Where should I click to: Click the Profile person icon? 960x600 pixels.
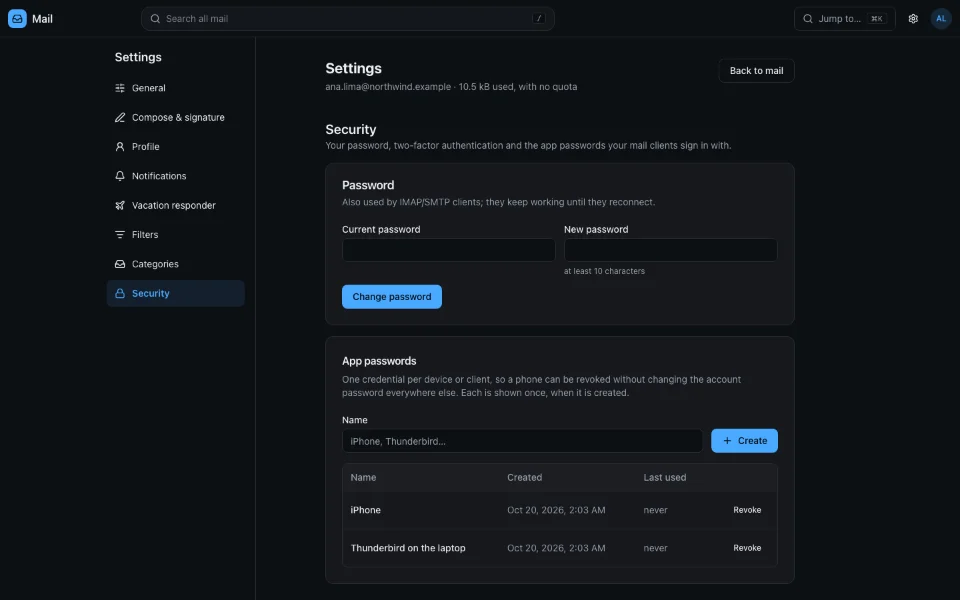point(120,147)
